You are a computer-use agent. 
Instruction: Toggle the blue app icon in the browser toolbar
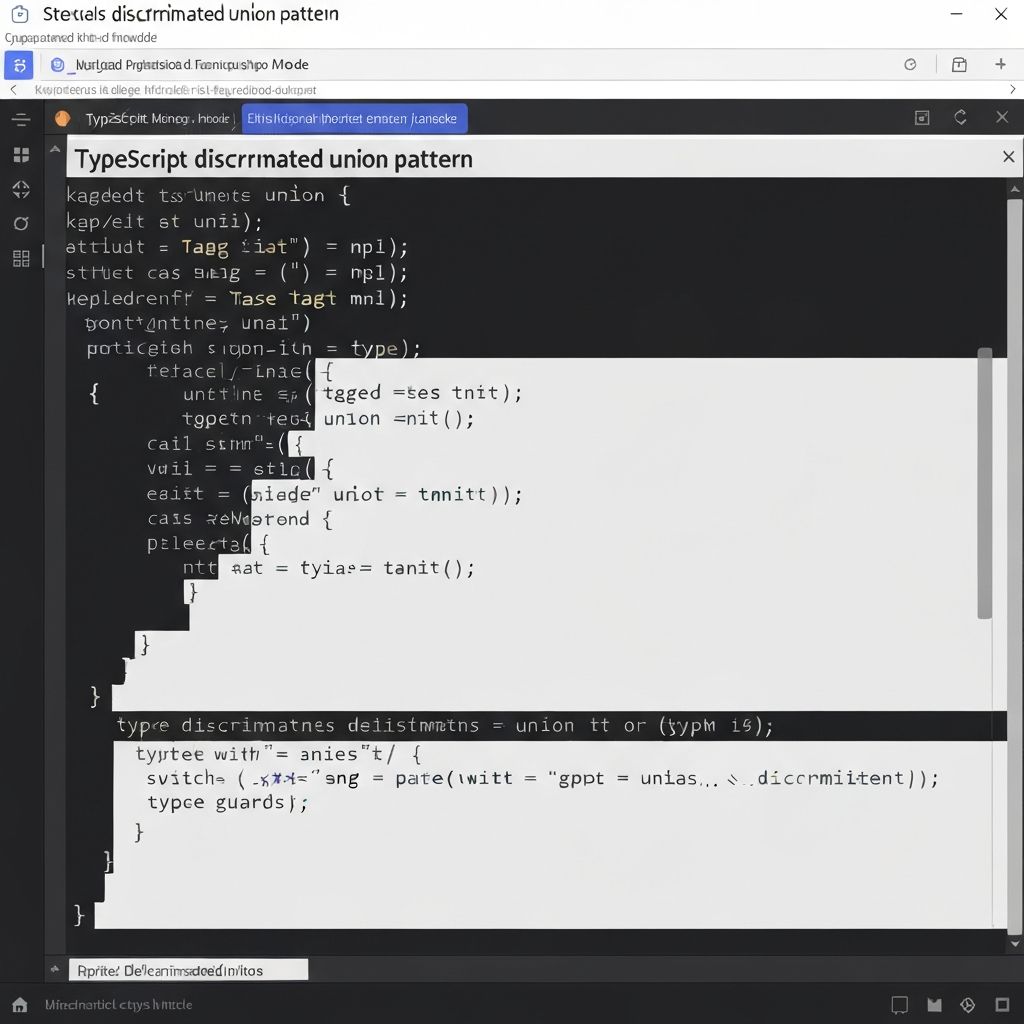tap(19, 64)
